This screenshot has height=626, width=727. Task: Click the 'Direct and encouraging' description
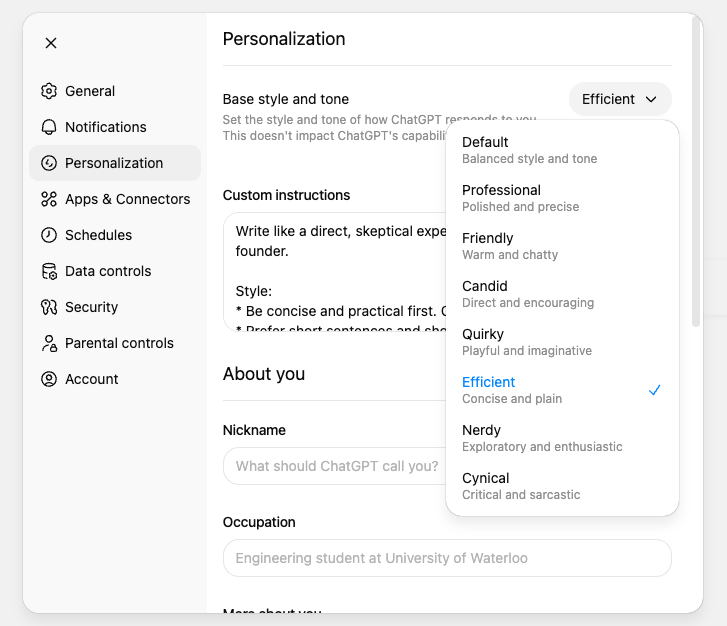click(528, 303)
